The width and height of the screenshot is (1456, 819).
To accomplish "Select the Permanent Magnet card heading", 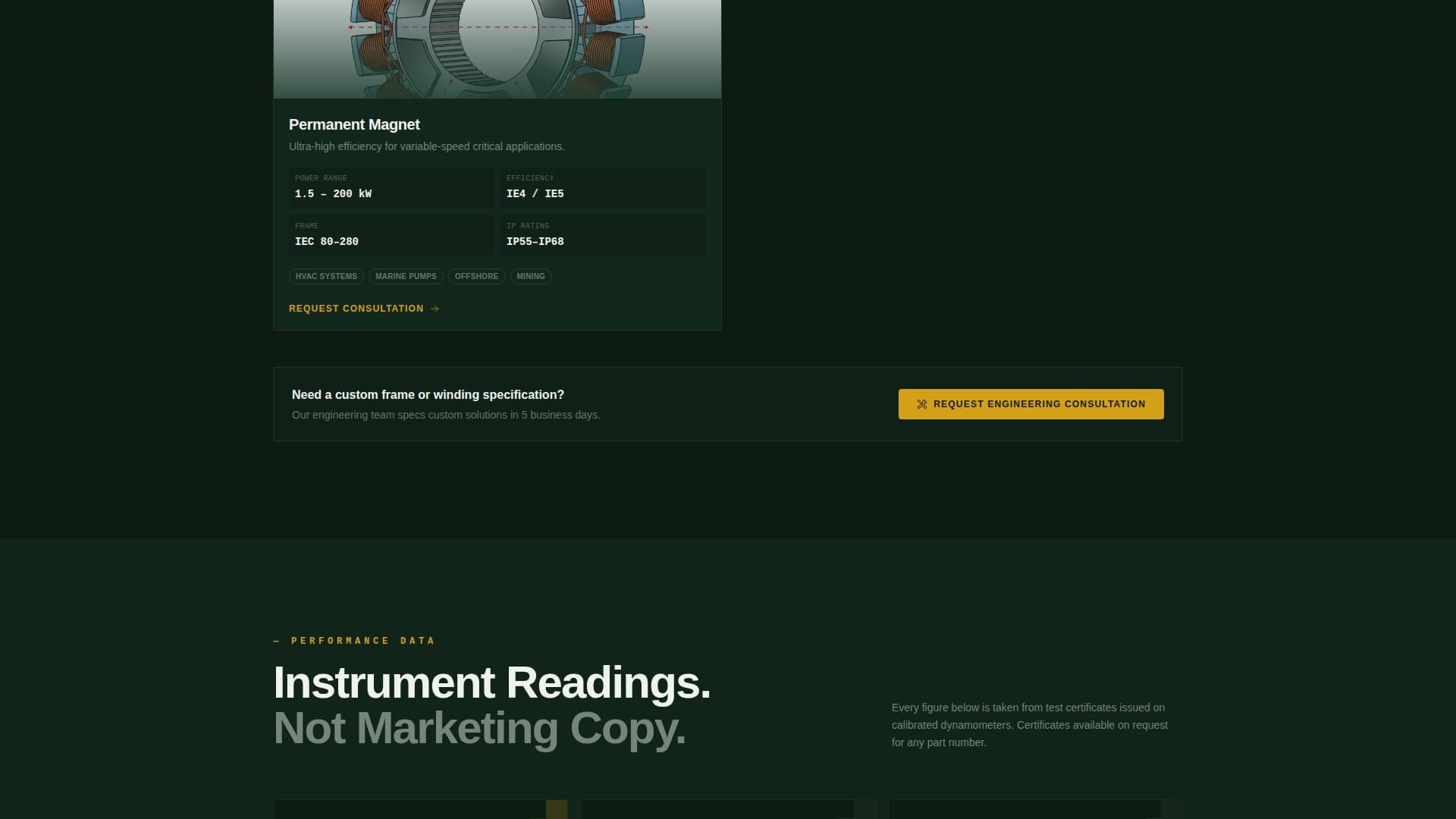I will point(354,124).
